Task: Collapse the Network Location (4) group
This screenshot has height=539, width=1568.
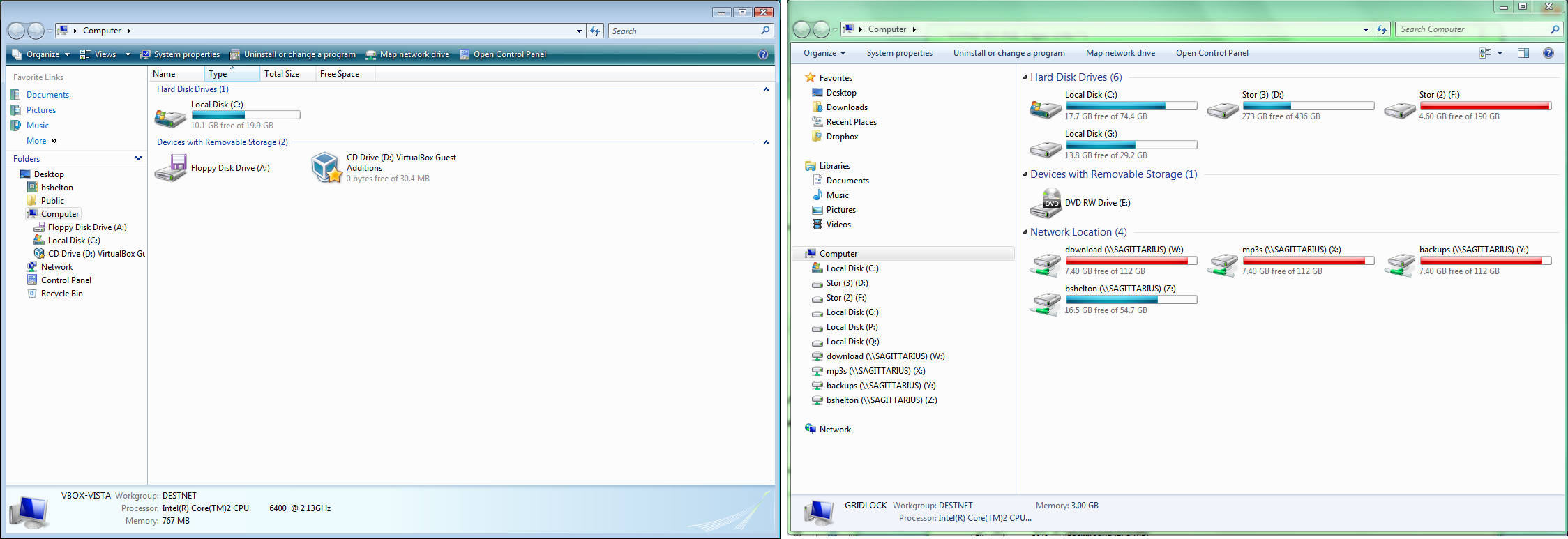Action: coord(1025,232)
